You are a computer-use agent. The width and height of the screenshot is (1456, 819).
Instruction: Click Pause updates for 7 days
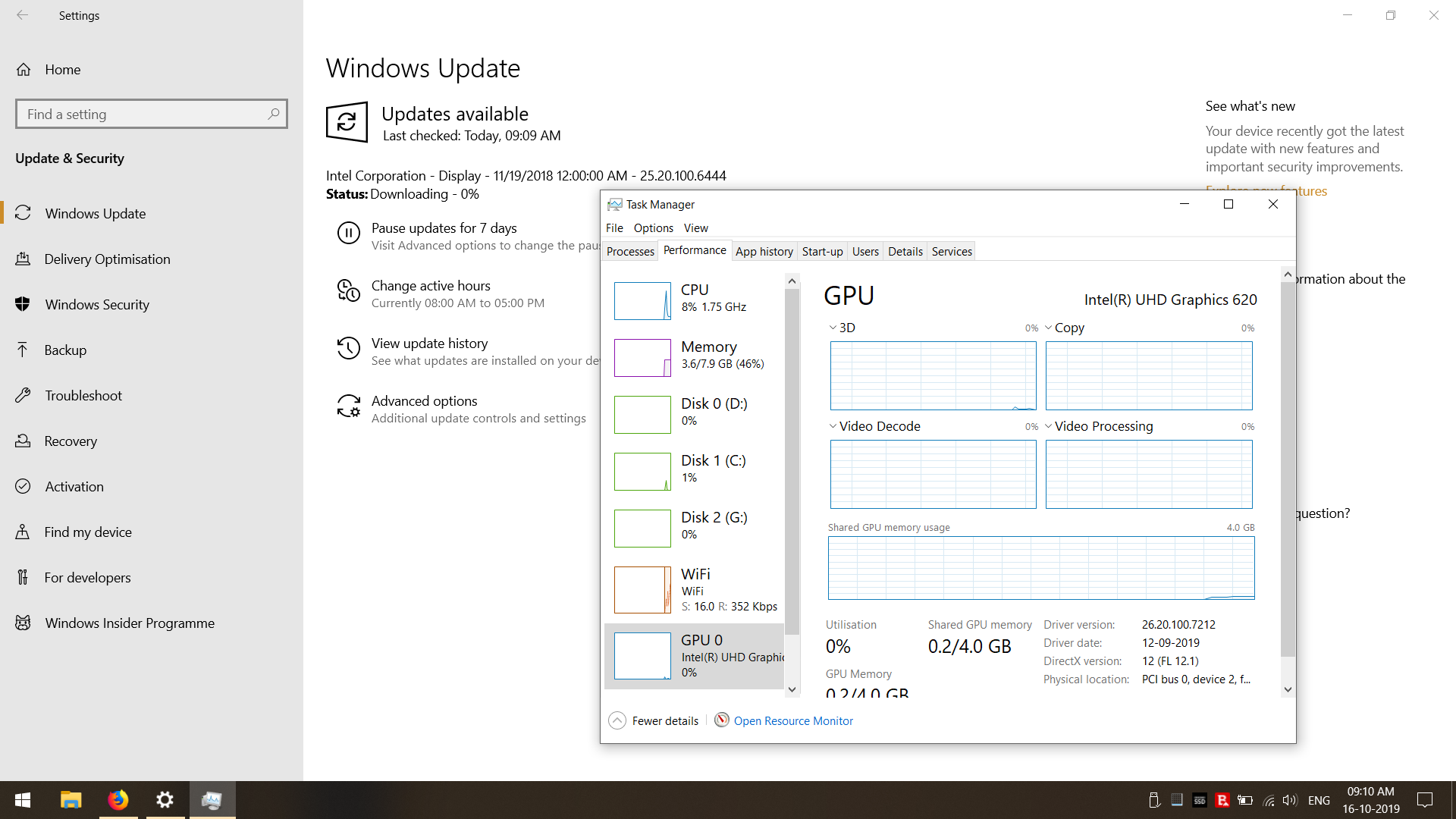pyautogui.click(x=444, y=227)
